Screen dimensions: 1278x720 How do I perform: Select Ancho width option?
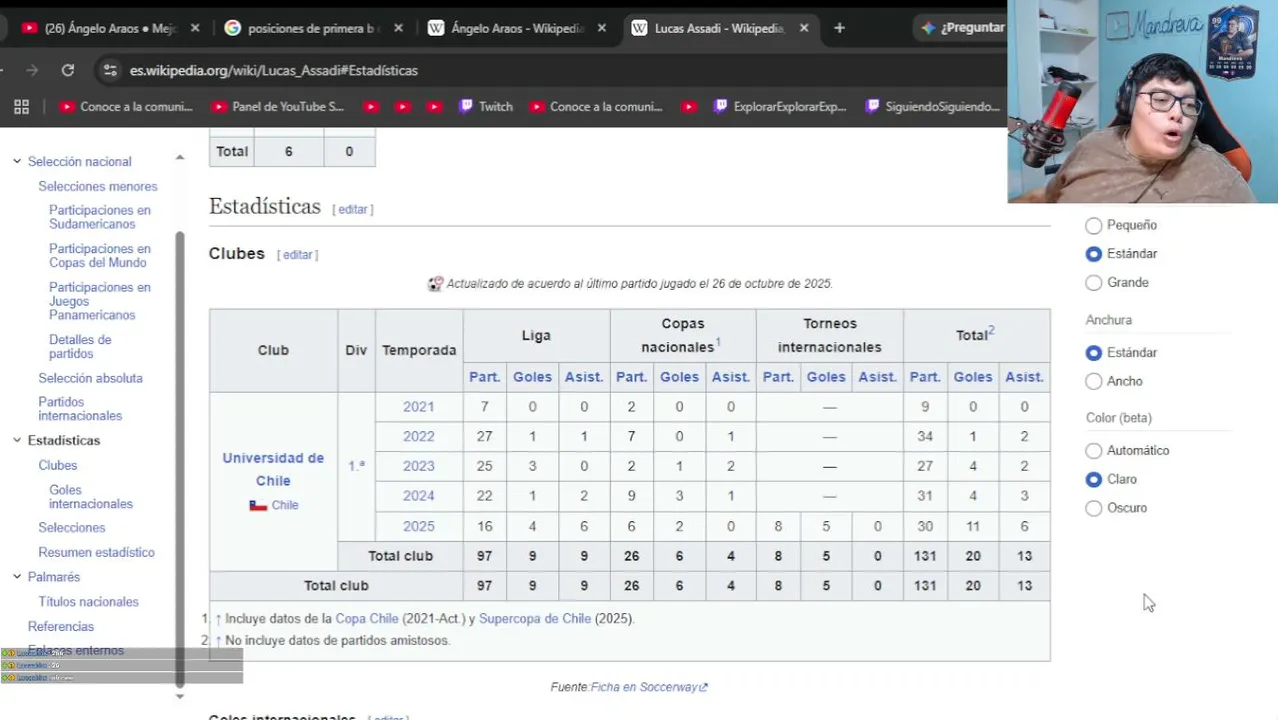(x=1094, y=381)
